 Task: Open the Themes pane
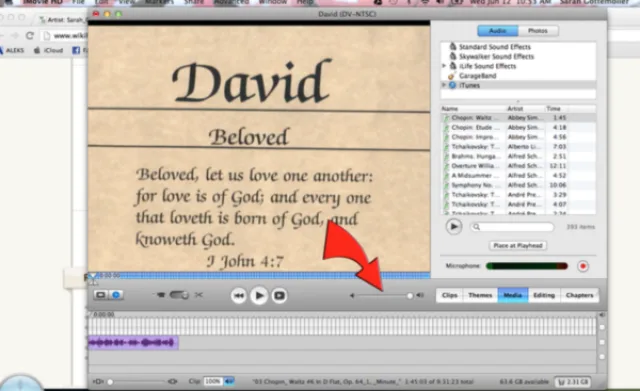[480, 295]
